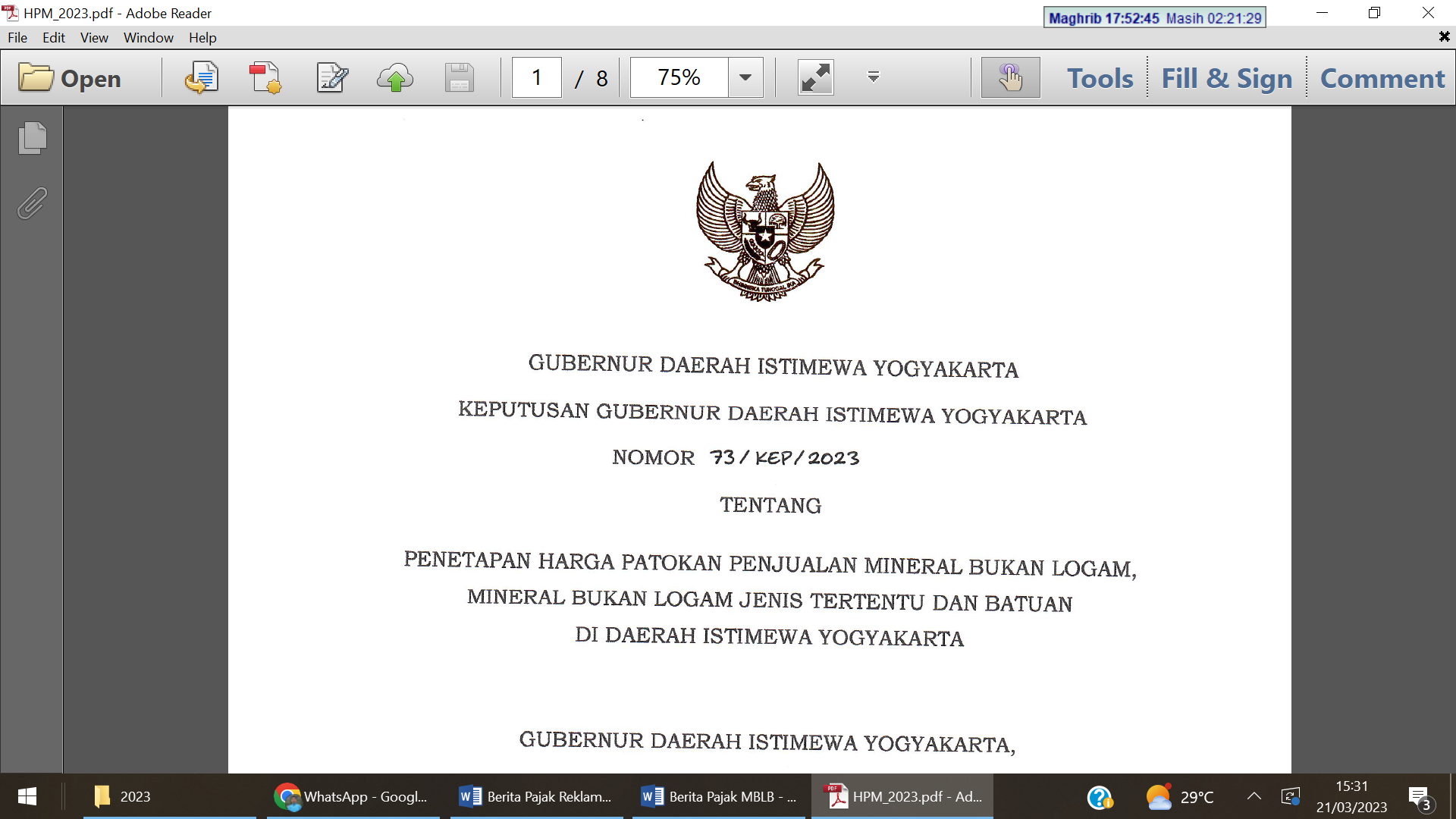The height and width of the screenshot is (819, 1456).
Task: Expand hidden system tray icons chevron
Action: pos(1254,796)
